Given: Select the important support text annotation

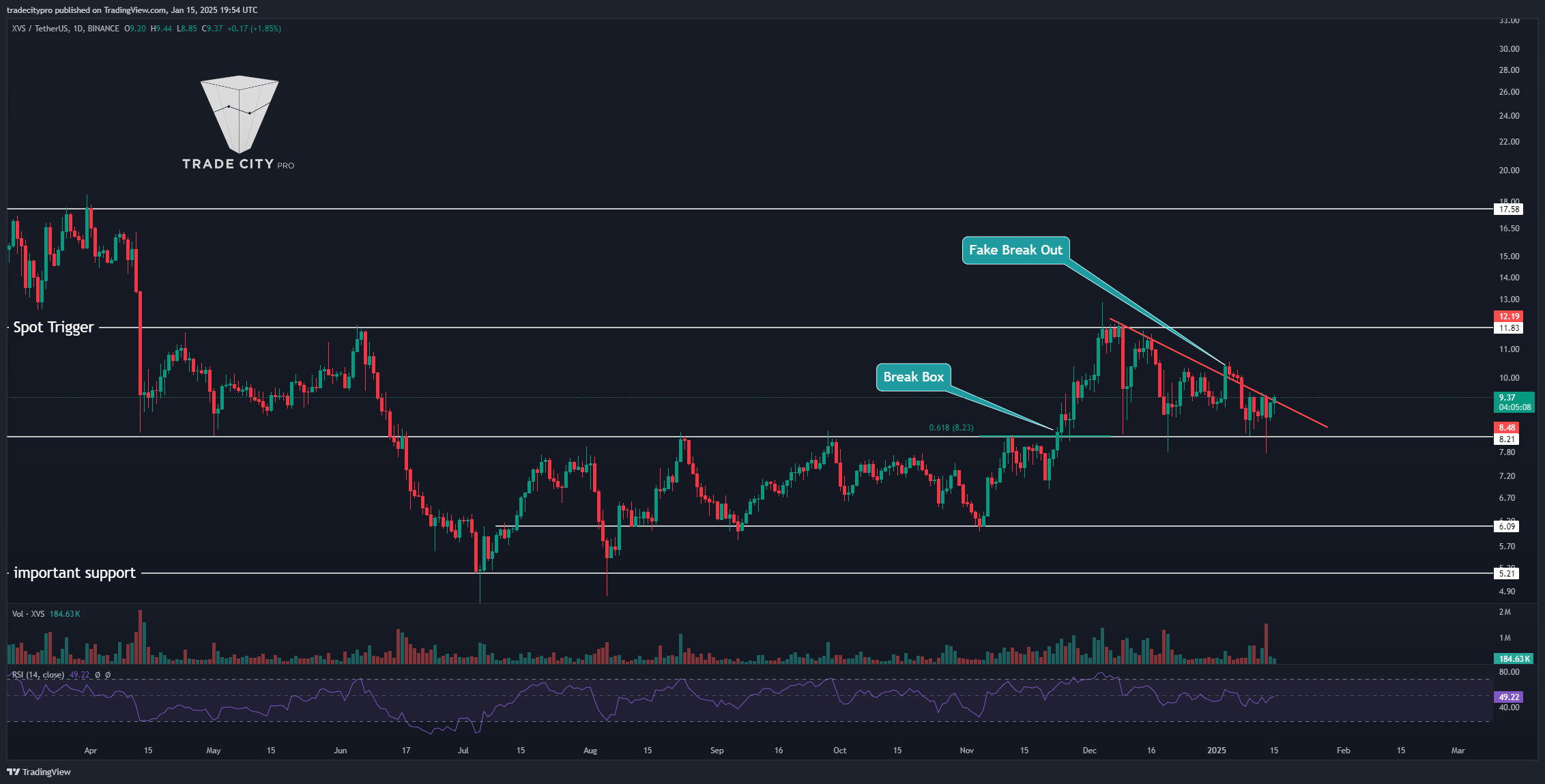Looking at the screenshot, I should click(x=74, y=573).
